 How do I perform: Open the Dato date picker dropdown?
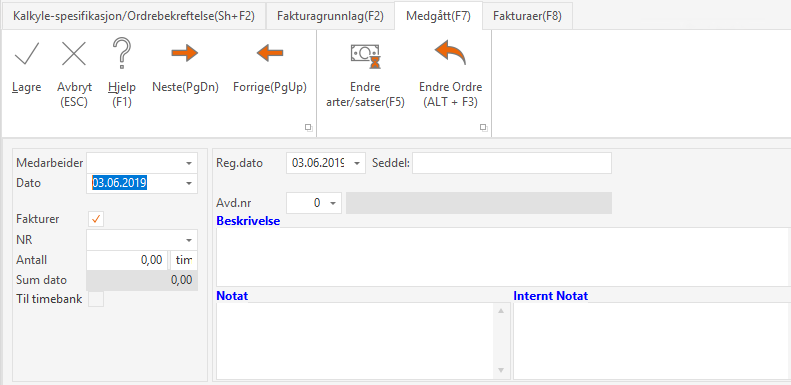[189, 184]
